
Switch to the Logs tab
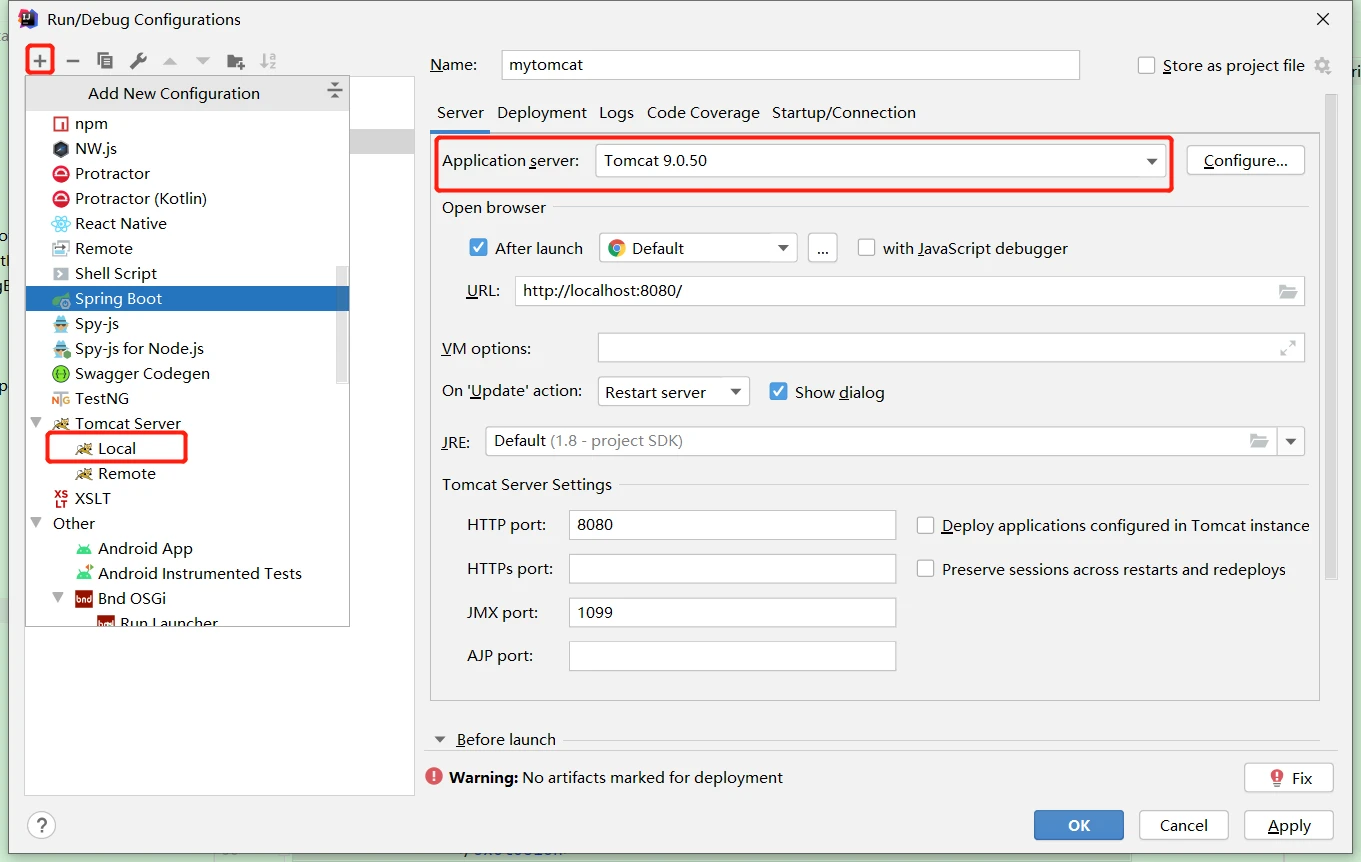coord(616,113)
